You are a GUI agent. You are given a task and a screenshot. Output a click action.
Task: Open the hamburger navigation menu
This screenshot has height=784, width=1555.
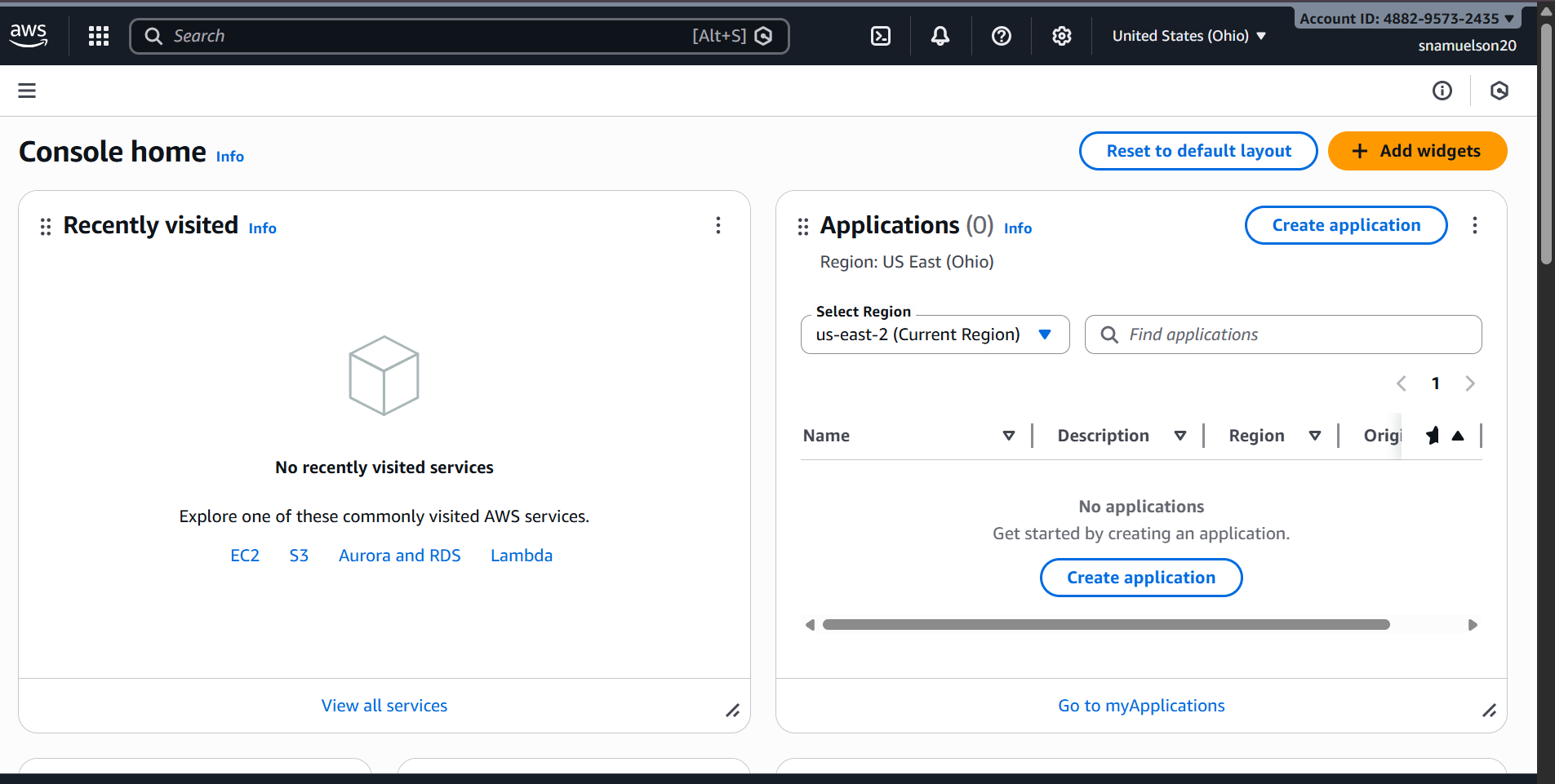(27, 91)
